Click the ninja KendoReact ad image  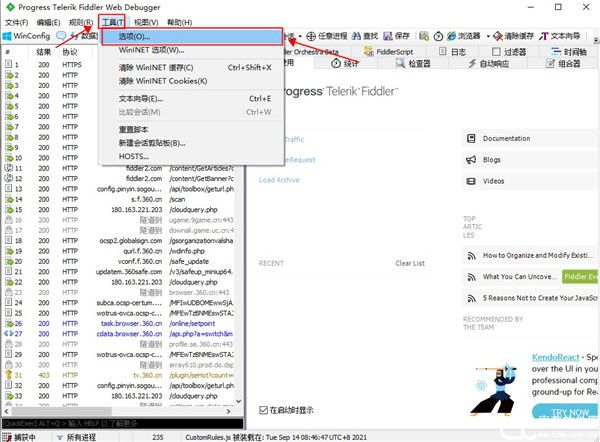click(x=495, y=388)
